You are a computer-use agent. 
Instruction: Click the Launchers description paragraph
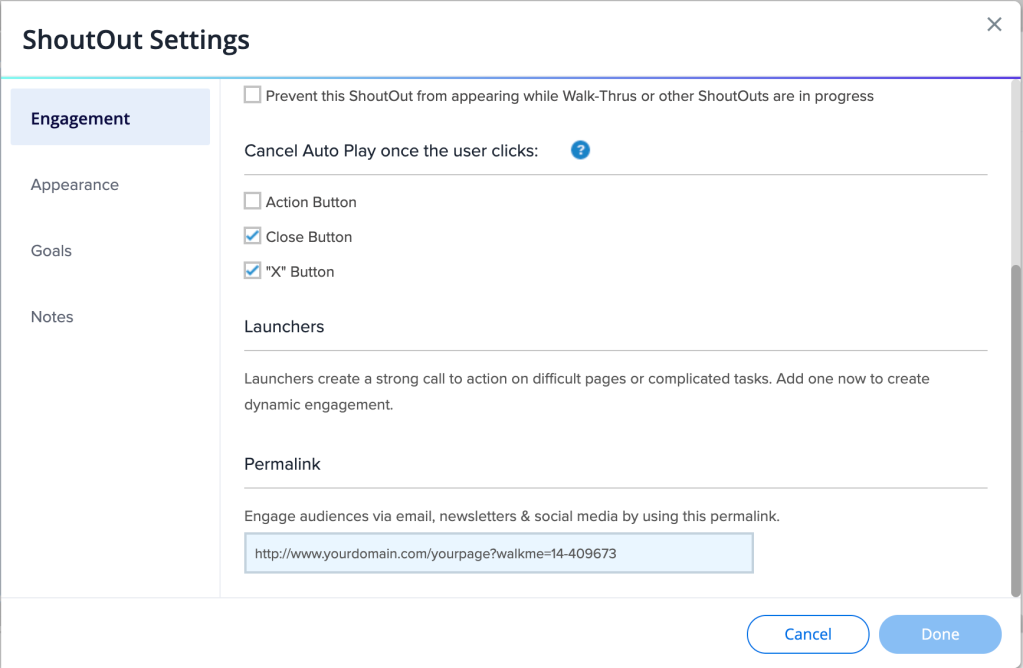(586, 392)
